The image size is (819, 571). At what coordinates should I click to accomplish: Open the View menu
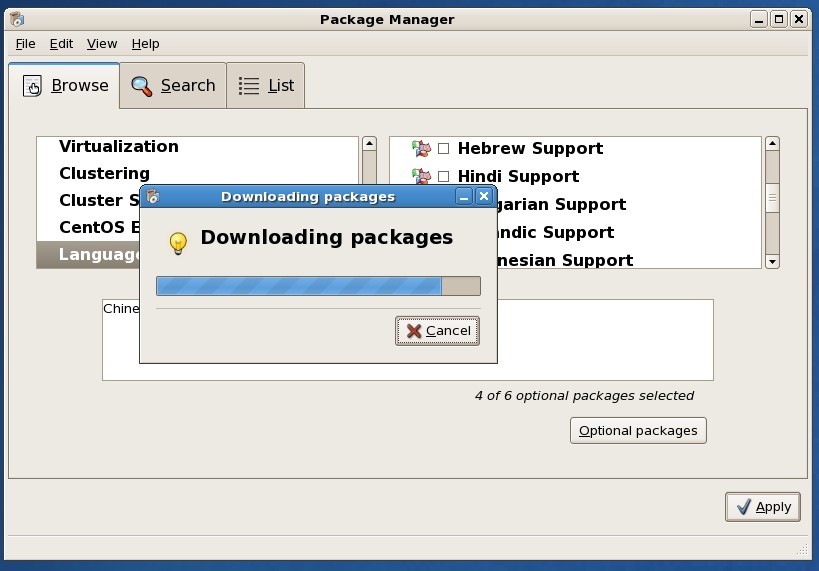point(102,44)
